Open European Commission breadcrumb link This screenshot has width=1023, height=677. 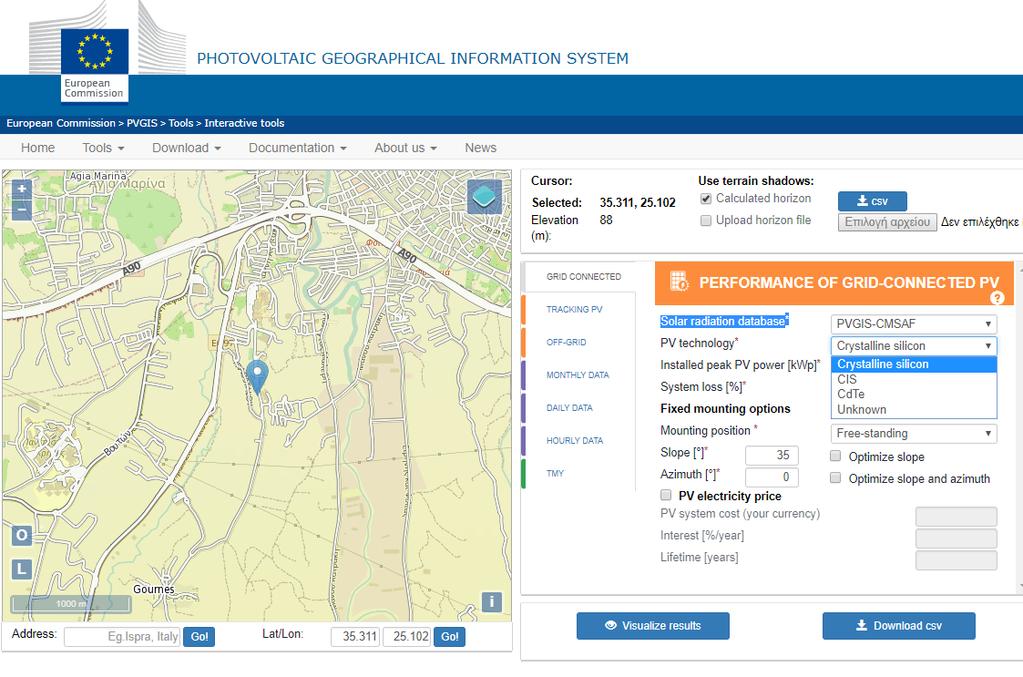pyautogui.click(x=61, y=123)
